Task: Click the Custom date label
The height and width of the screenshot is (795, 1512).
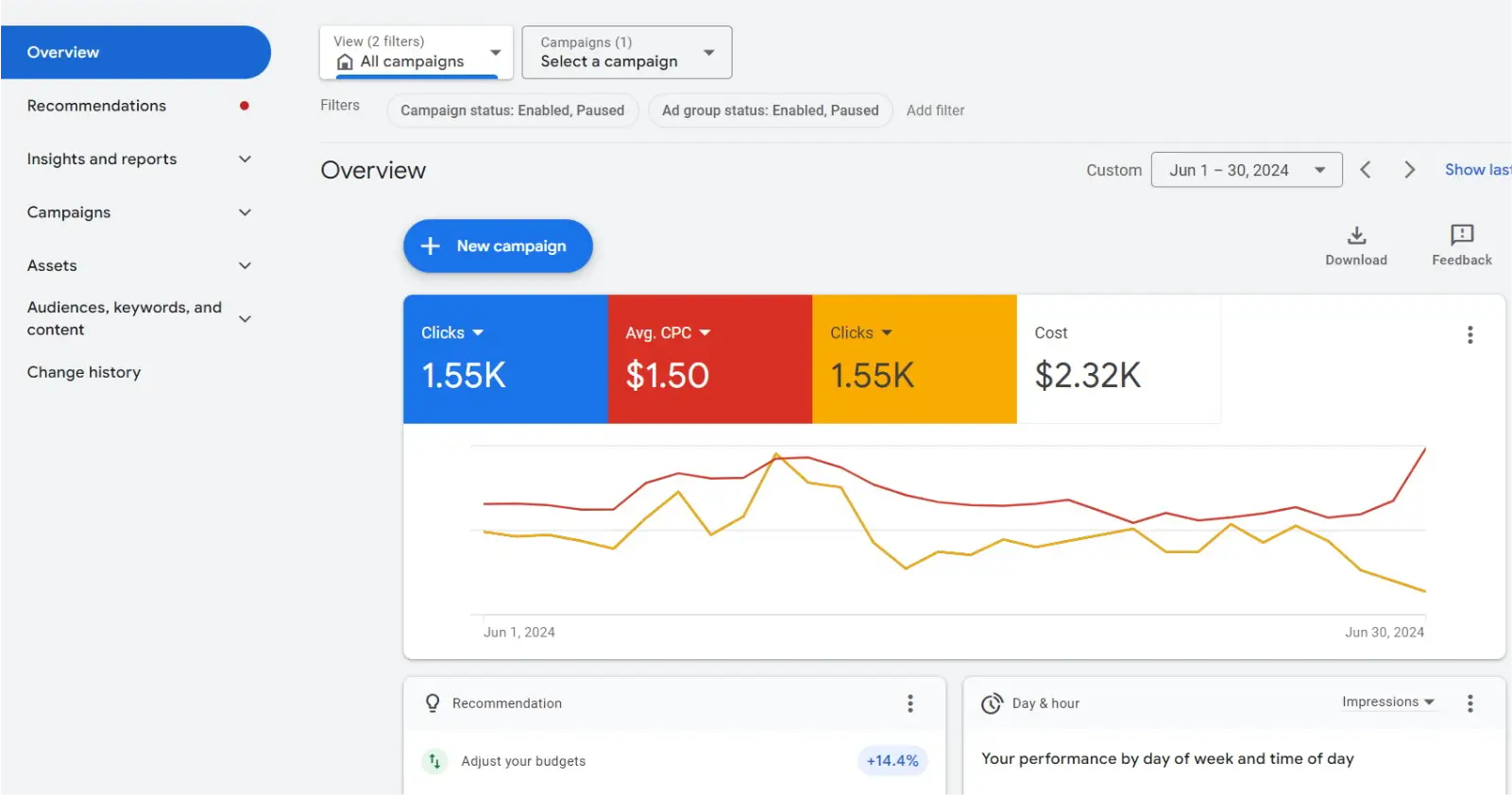Action: point(1113,170)
